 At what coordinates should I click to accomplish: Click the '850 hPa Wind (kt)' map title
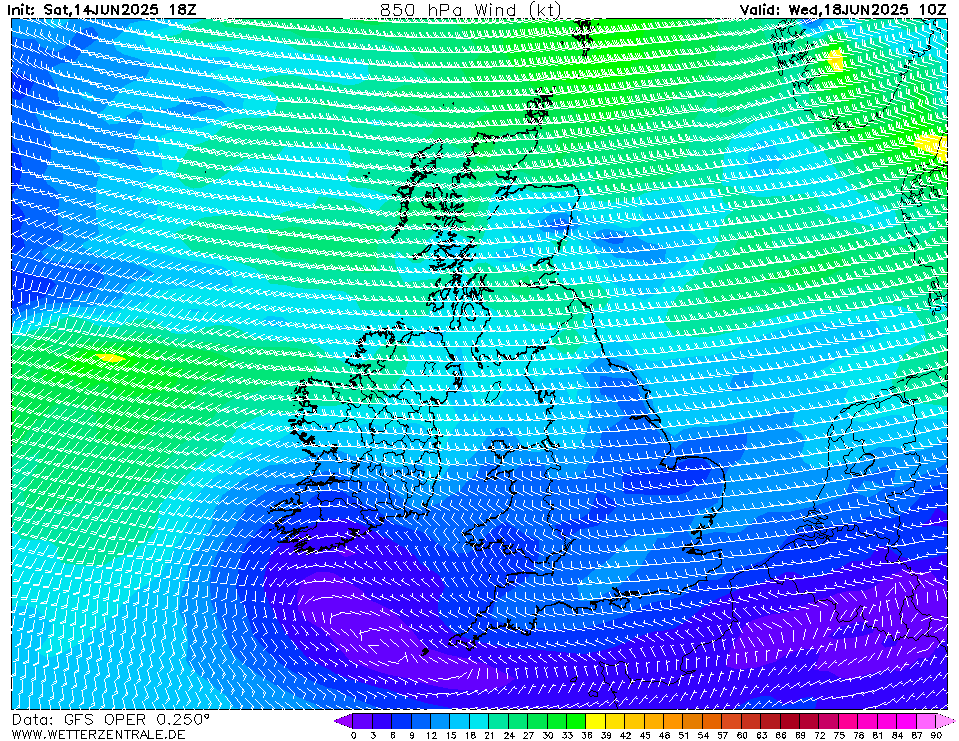click(470, 9)
